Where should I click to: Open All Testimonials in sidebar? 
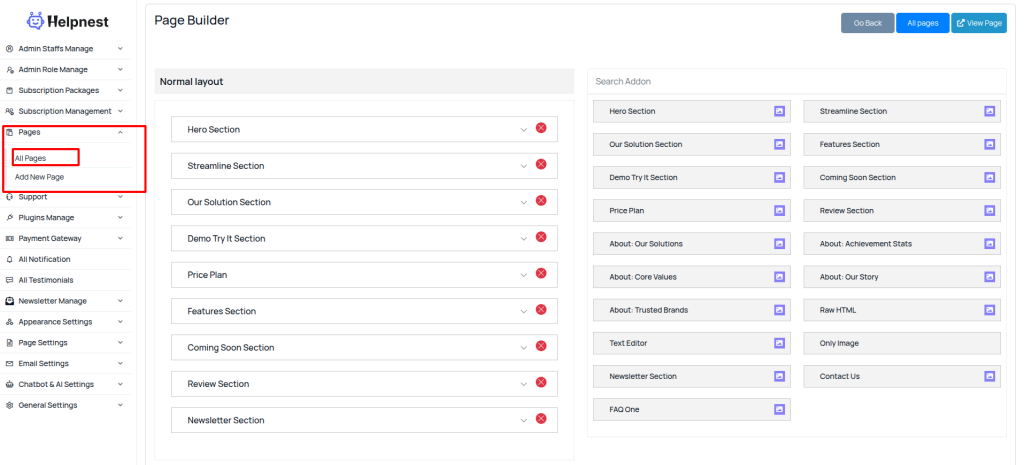pyautogui.click(x=45, y=280)
